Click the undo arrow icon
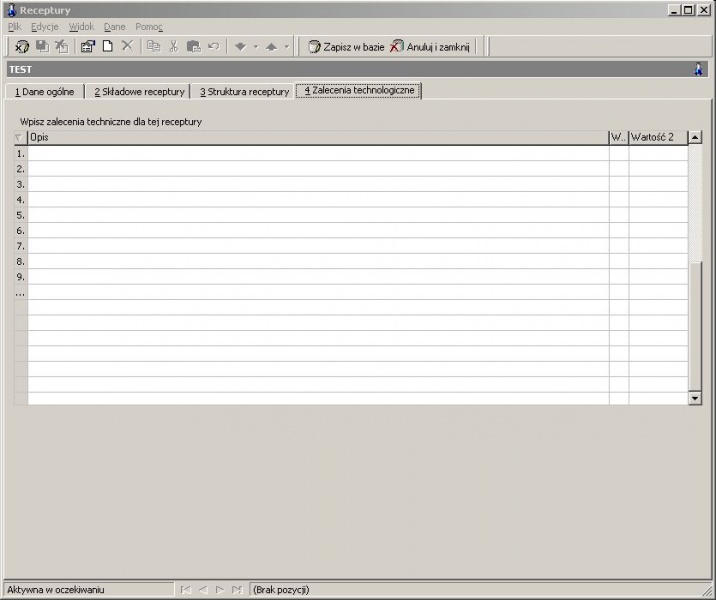 214,46
